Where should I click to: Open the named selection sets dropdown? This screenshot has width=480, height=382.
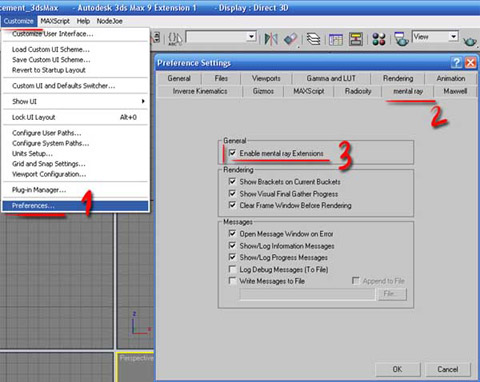coord(252,36)
